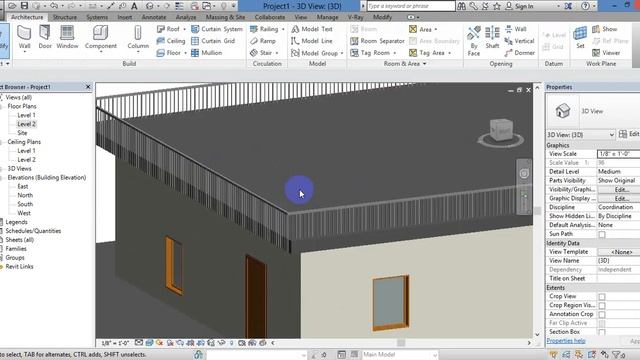Click the Edit Type button
The image size is (640, 360).
tap(629, 134)
